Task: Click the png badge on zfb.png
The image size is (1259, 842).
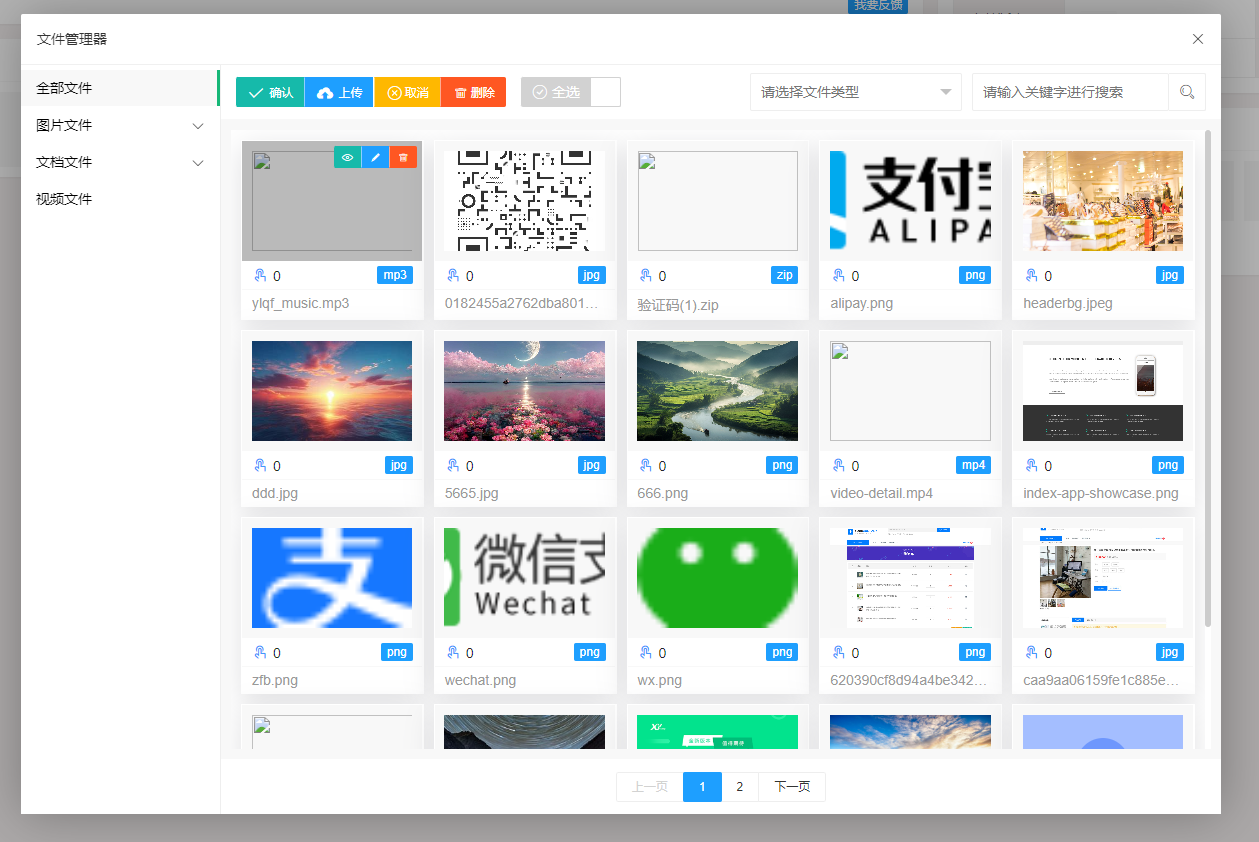Action: (x=397, y=652)
